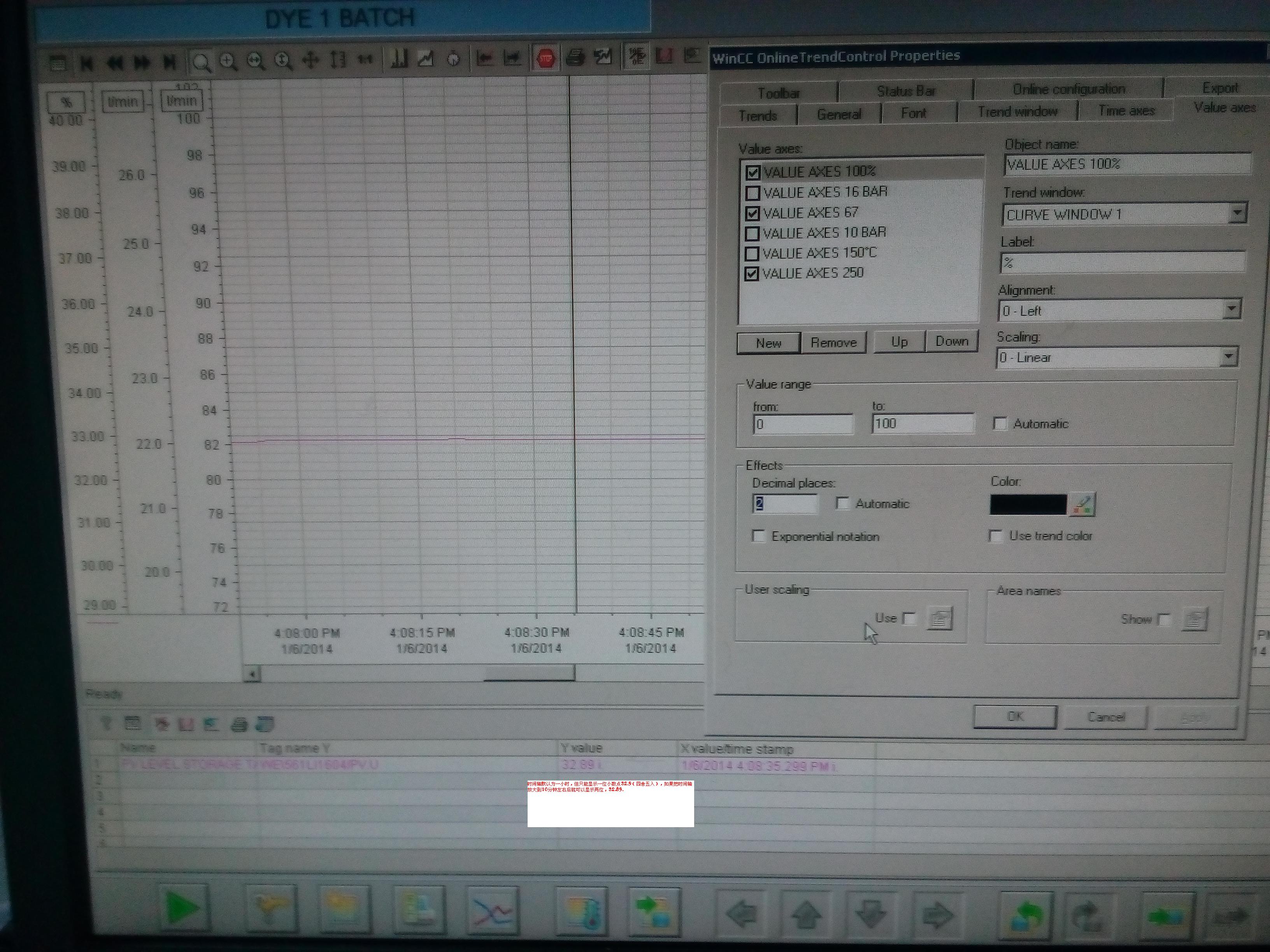
Task: Jump to first data record icon
Action: click(87, 63)
